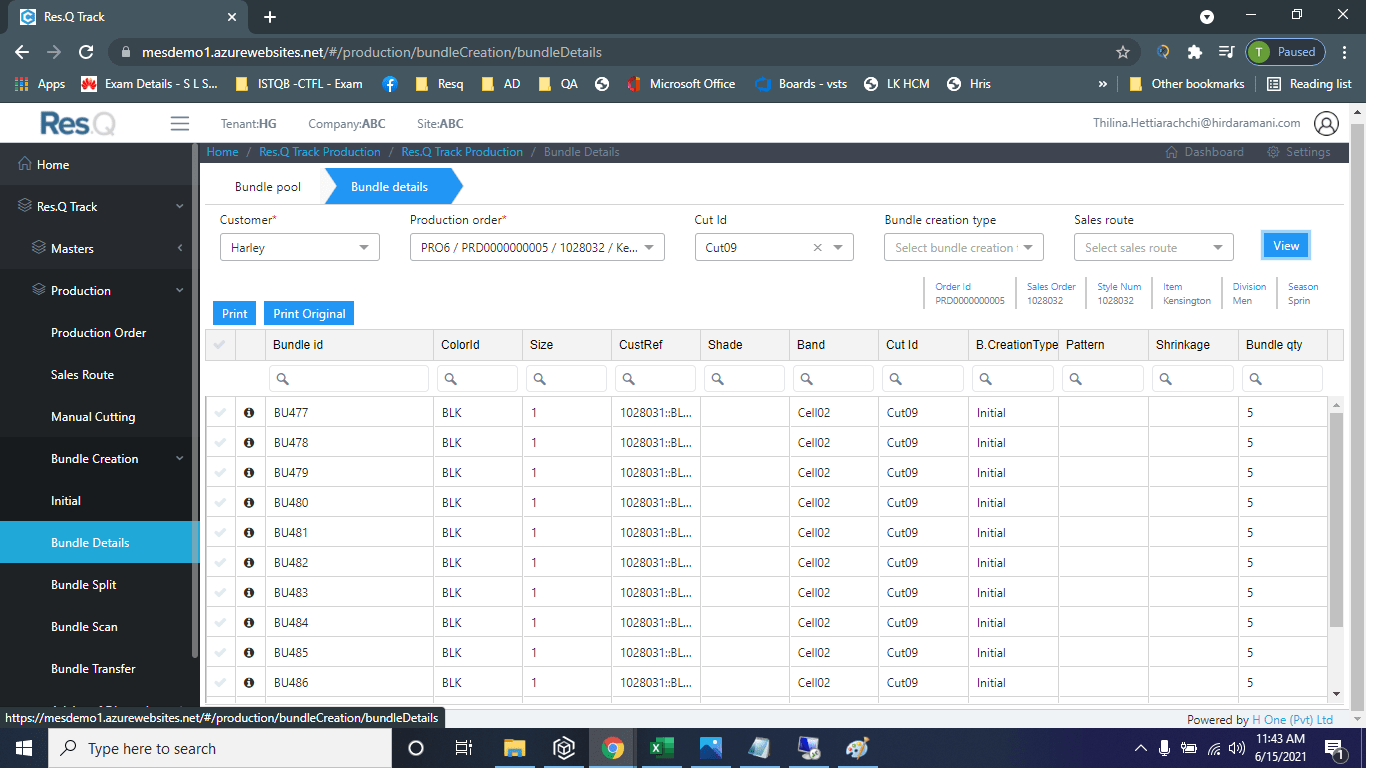Screen dimensions: 1384x784
Task: Expand the Sales route dropdown
Action: coord(1153,246)
